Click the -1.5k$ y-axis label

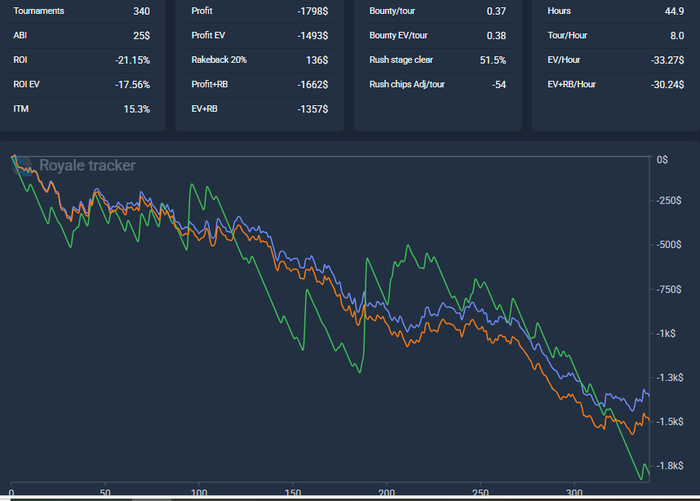point(669,422)
